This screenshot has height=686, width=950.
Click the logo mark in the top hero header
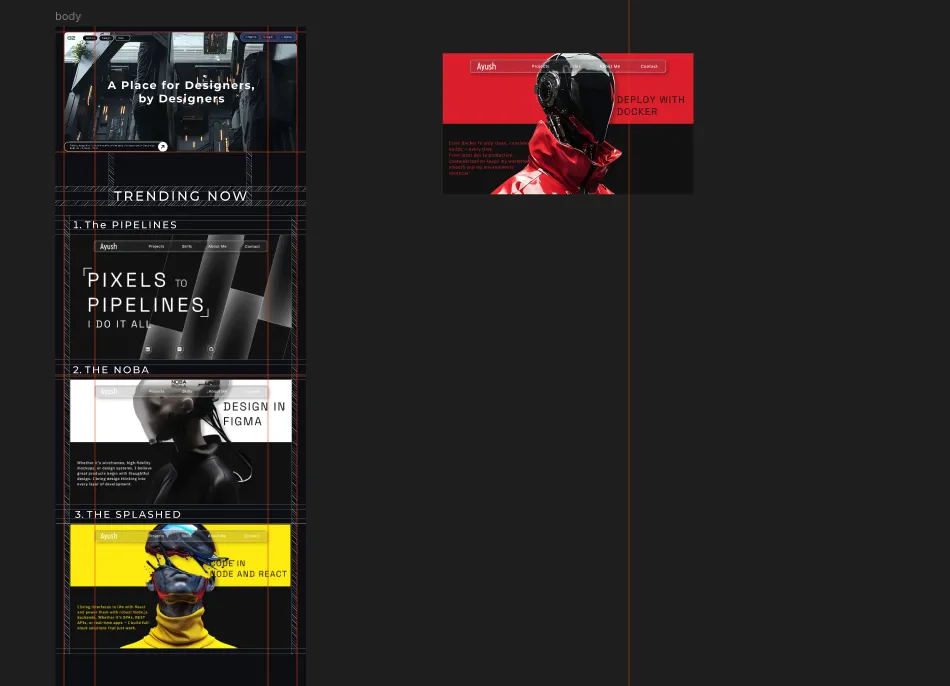71,38
